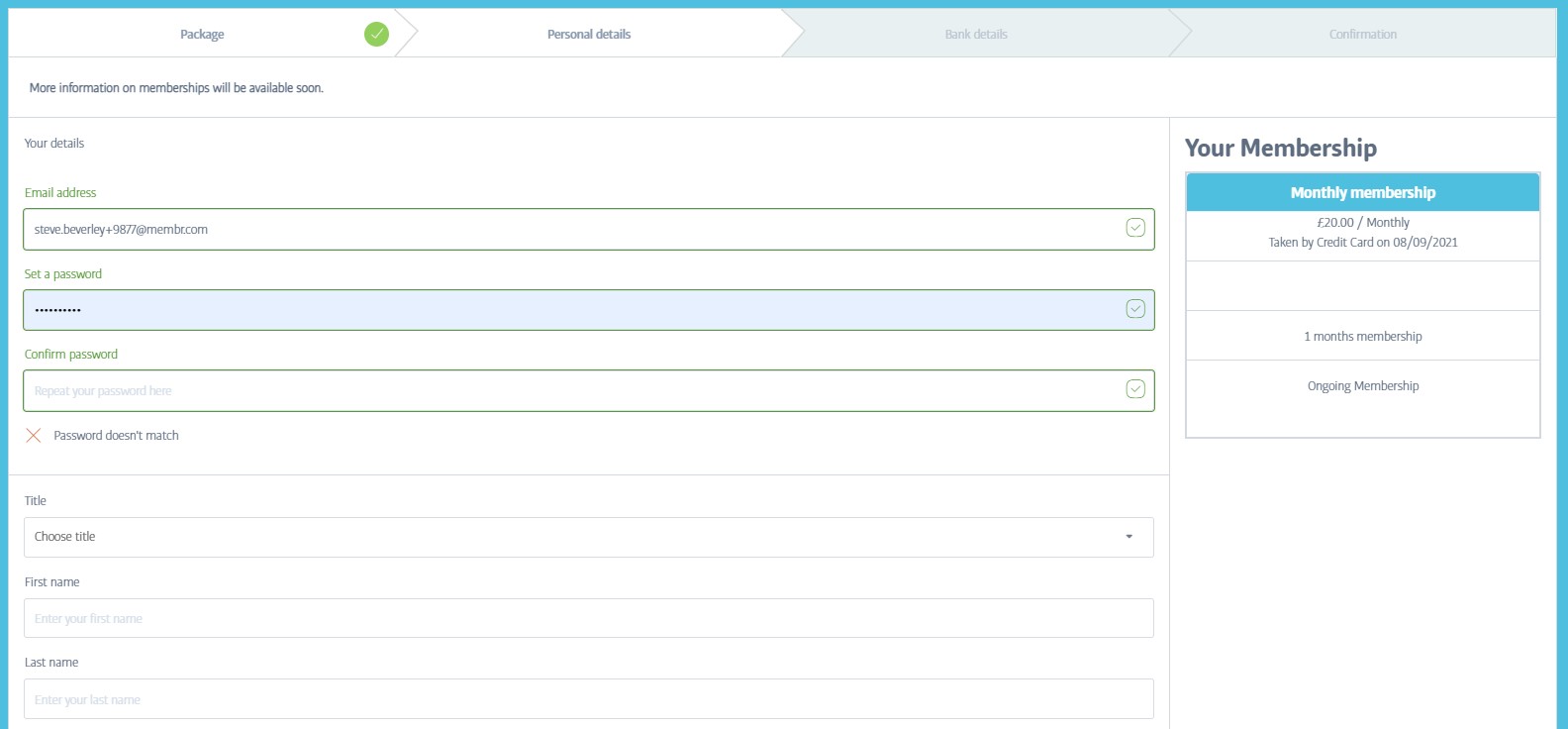Click the red X beside Password doesn't match
1568x729 pixels.
[x=34, y=436]
